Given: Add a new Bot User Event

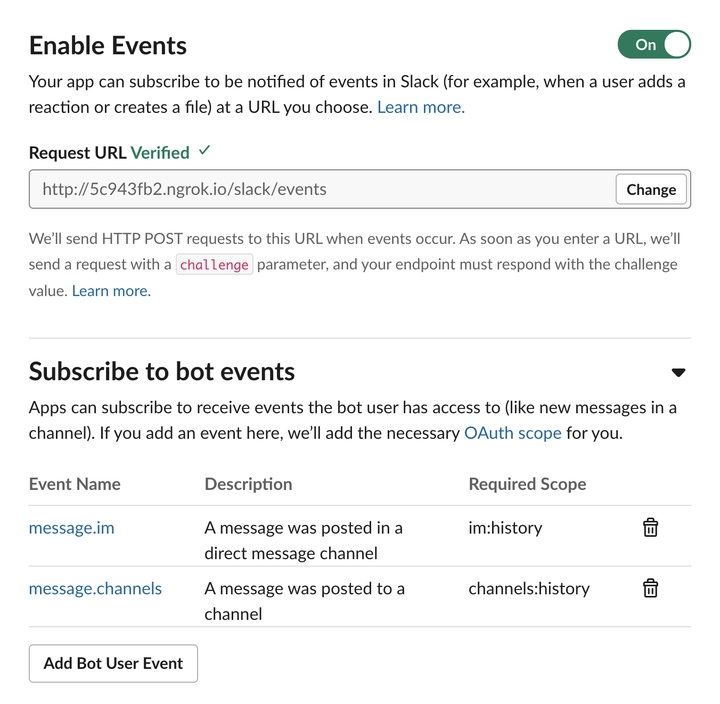Looking at the screenshot, I should click(x=113, y=663).
